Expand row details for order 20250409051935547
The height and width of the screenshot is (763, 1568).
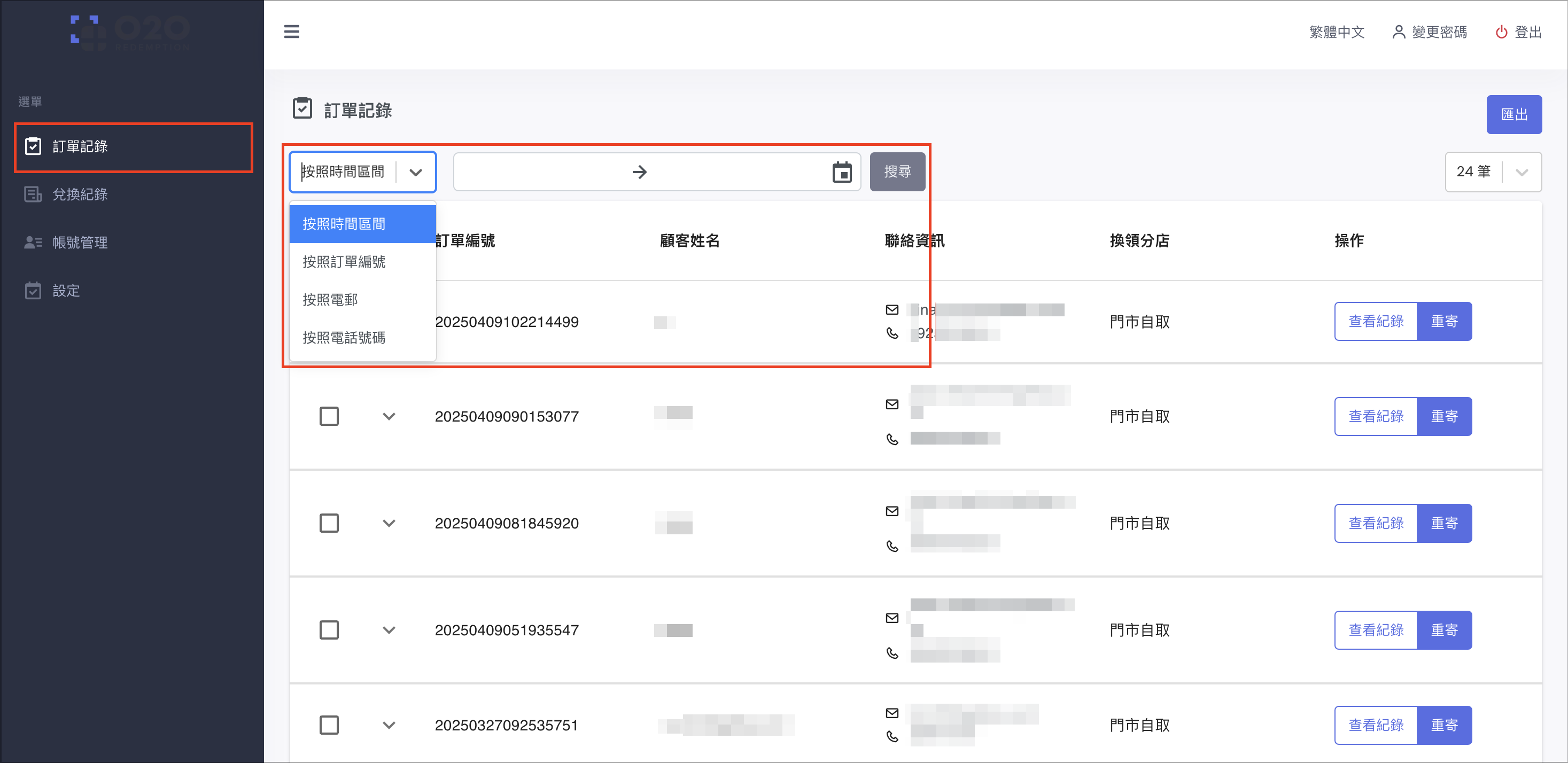389,630
